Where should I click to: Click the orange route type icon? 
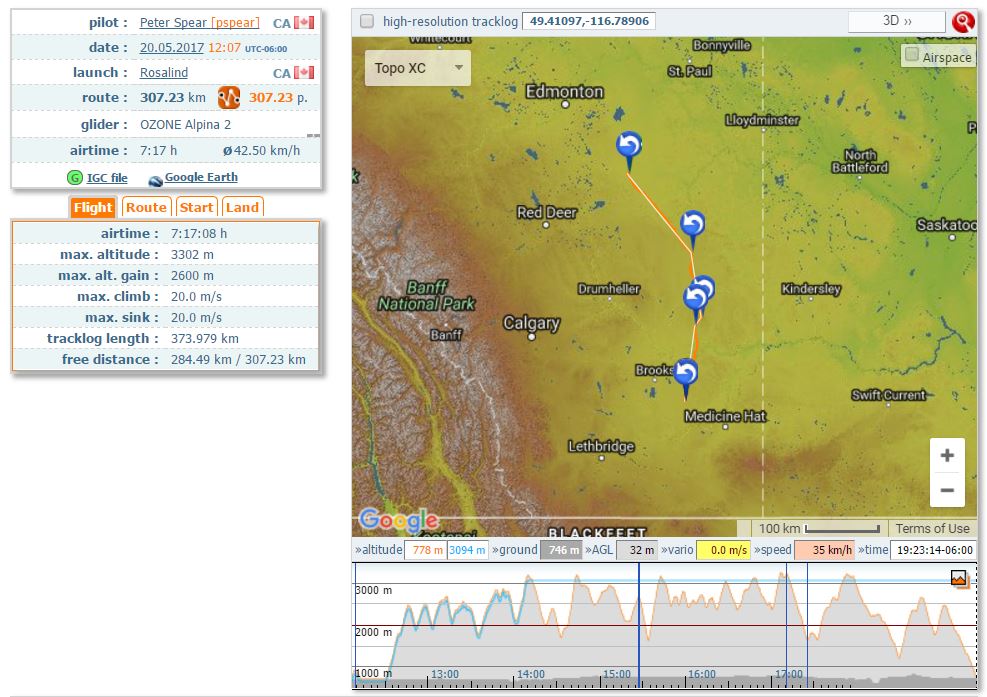point(229,98)
